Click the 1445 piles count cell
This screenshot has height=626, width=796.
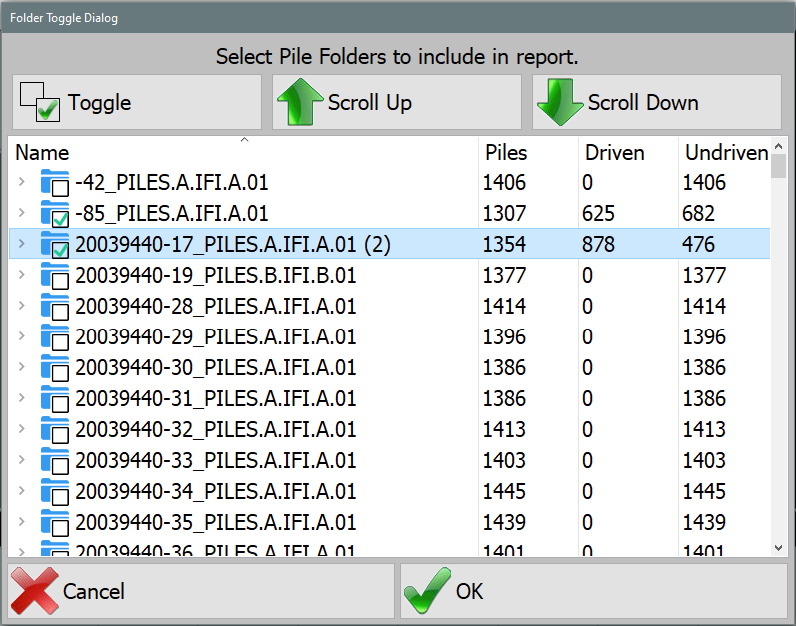point(504,491)
